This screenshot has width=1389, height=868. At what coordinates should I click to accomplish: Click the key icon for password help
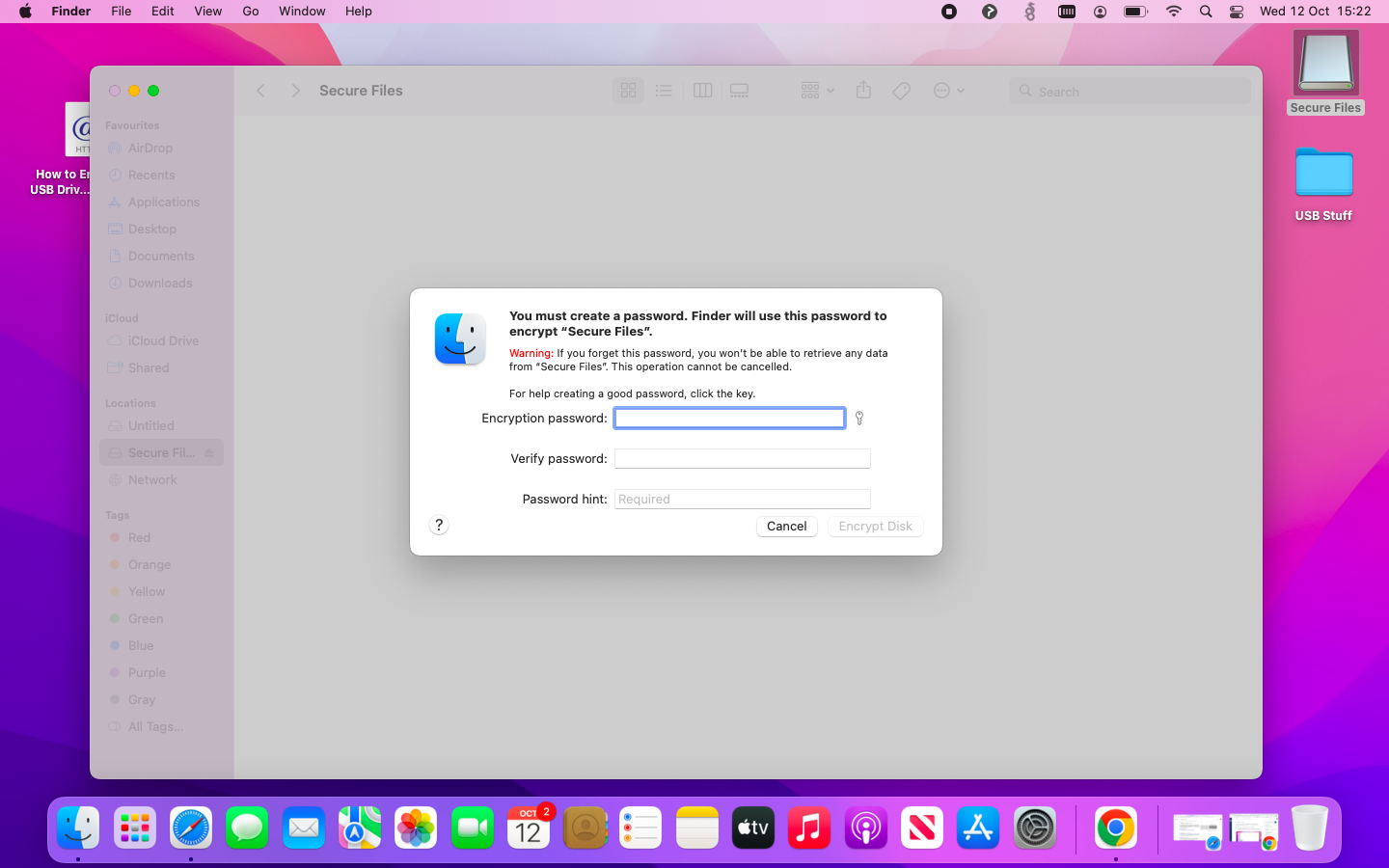click(x=858, y=419)
